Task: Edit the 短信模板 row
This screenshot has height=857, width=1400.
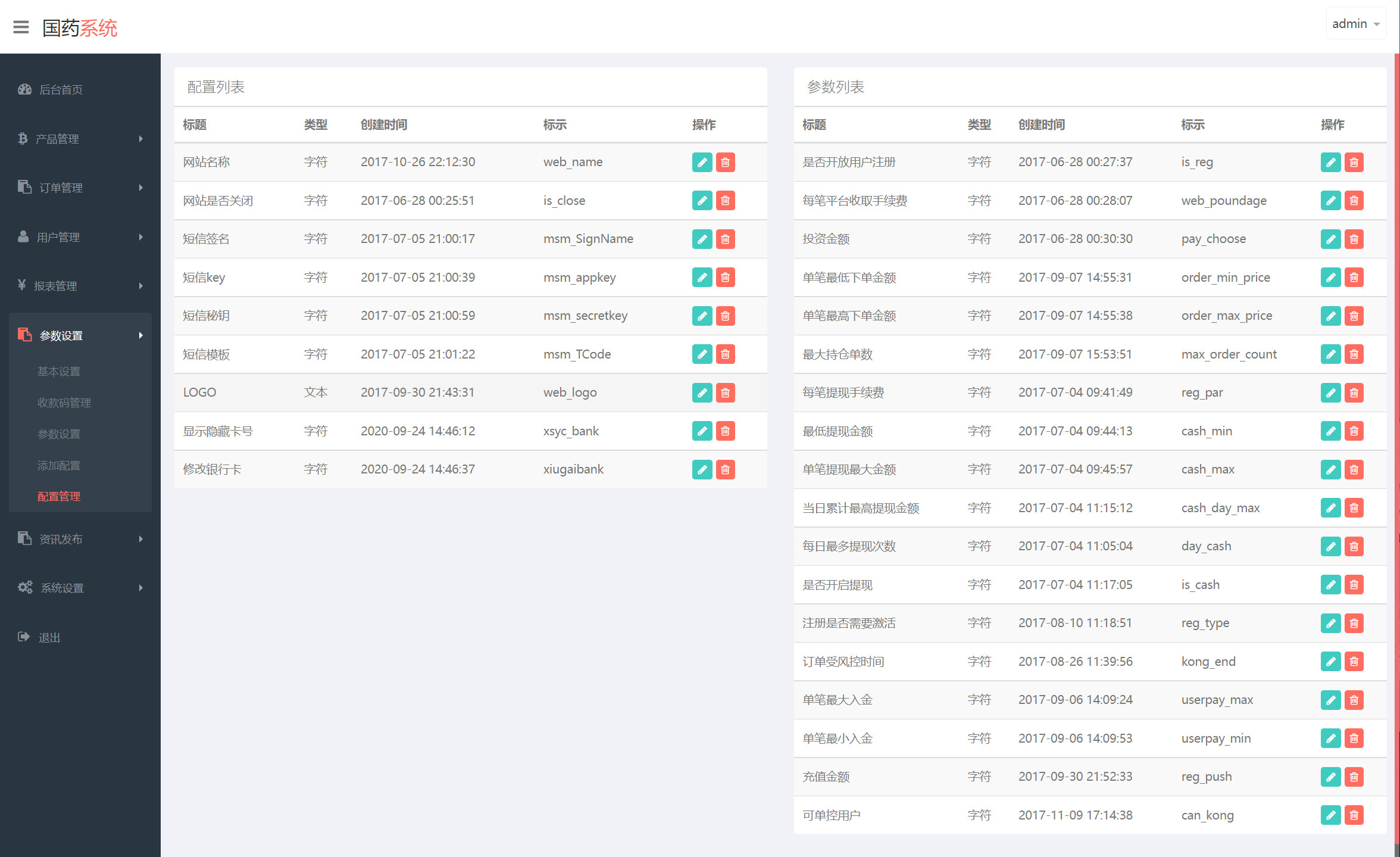Action: [702, 354]
